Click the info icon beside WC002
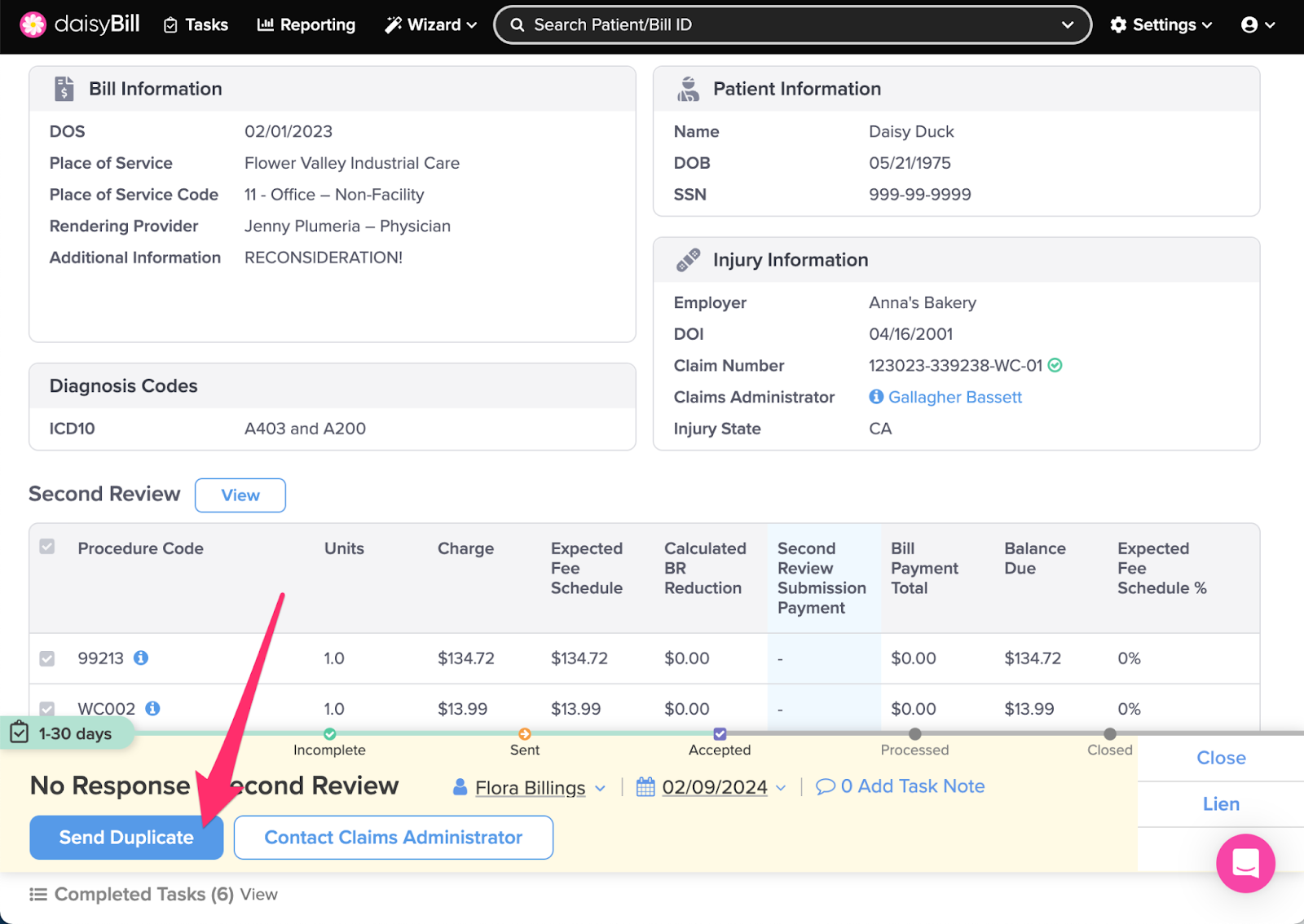Viewport: 1304px width, 924px height. coord(152,708)
